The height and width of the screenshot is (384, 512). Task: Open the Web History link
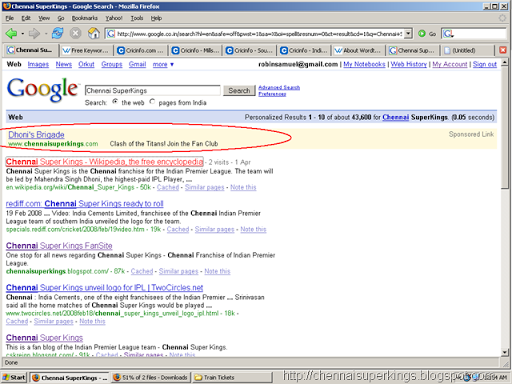409,64
